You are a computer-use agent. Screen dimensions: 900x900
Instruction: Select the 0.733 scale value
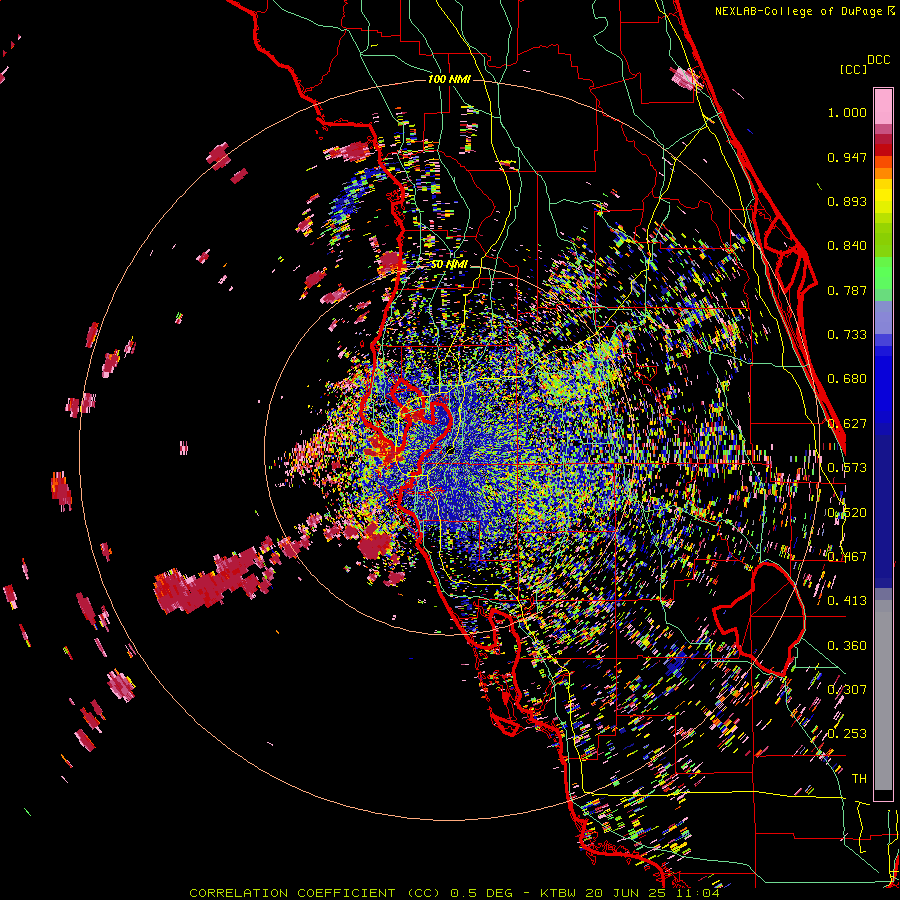pos(847,335)
